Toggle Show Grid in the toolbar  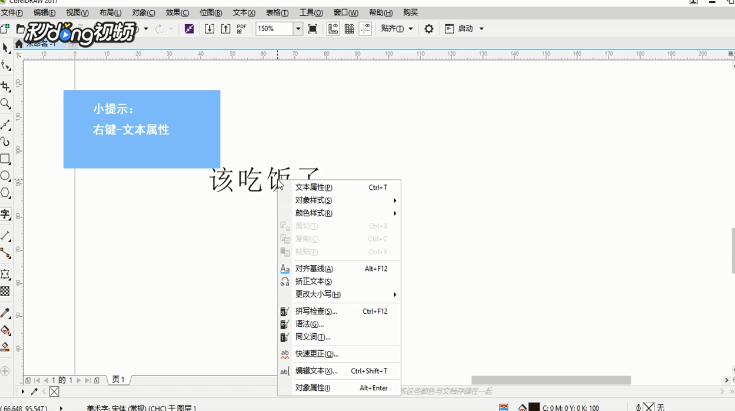point(349,29)
